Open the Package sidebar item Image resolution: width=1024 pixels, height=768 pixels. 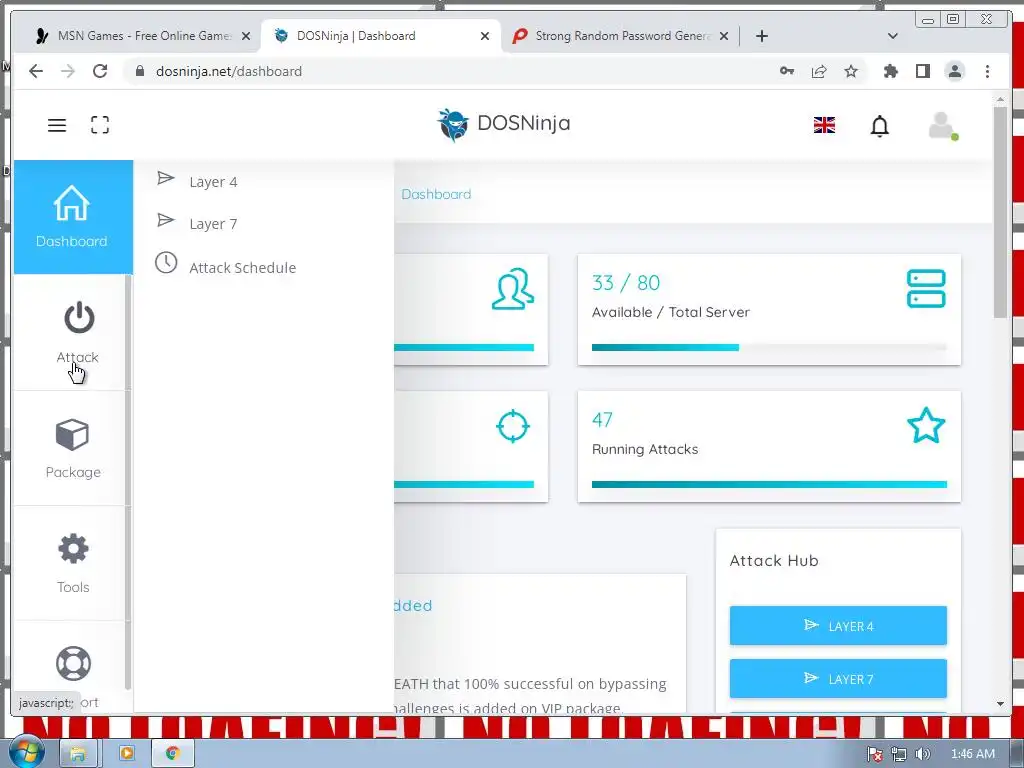tap(72, 449)
